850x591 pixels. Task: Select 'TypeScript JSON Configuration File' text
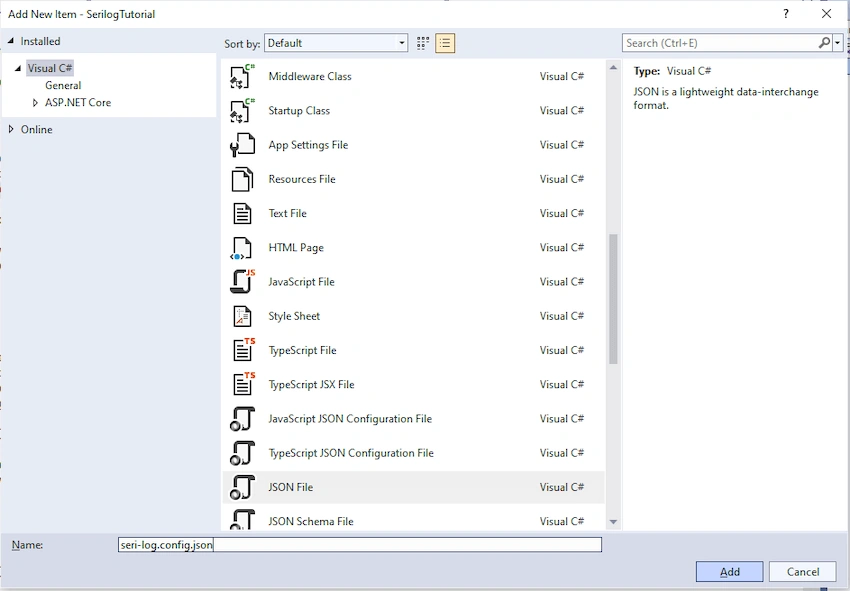point(351,453)
